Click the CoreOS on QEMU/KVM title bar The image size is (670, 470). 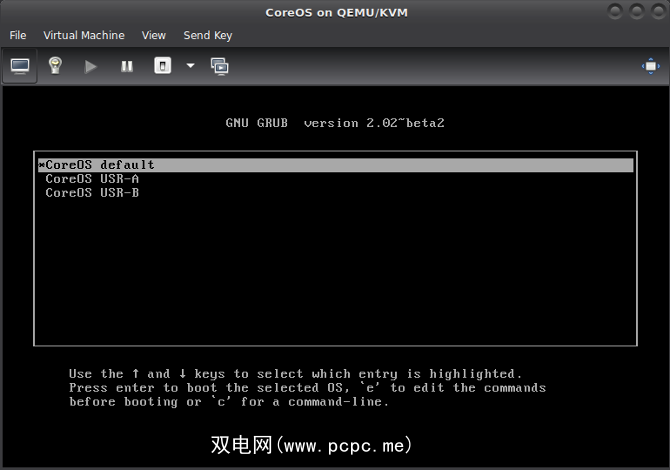point(336,12)
